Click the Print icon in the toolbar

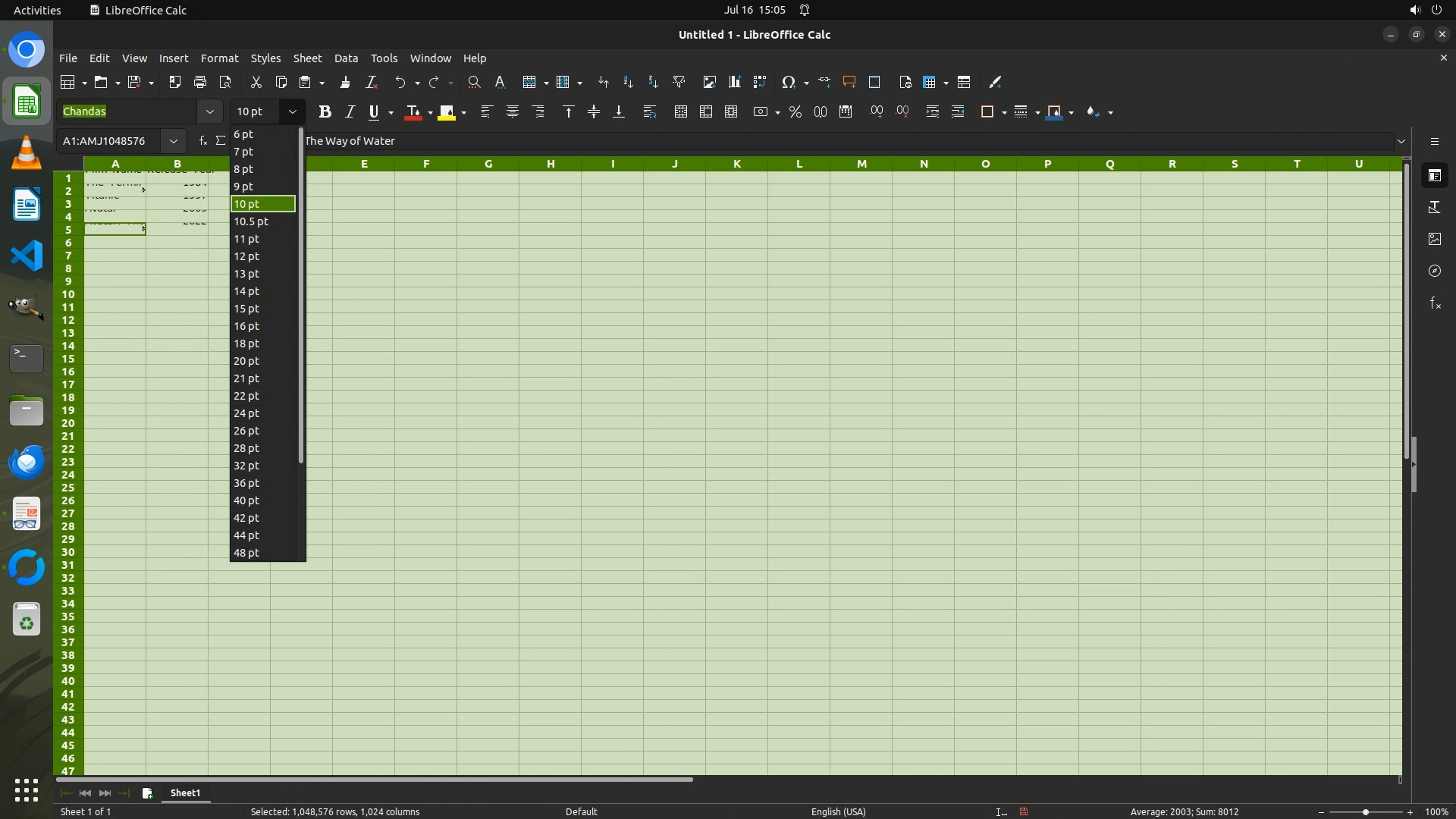[x=200, y=82]
